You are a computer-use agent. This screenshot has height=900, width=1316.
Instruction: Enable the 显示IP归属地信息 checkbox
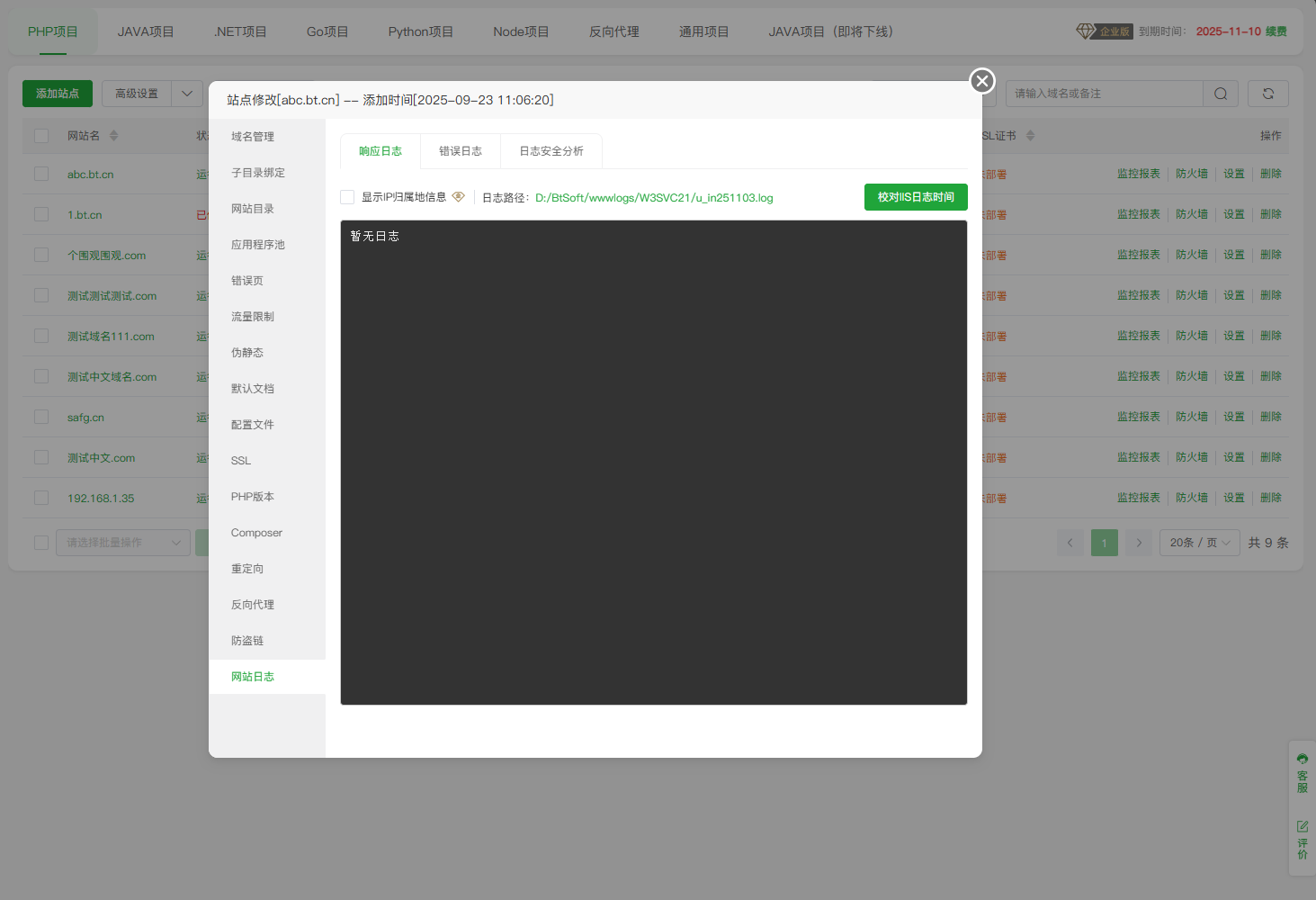[x=346, y=196]
